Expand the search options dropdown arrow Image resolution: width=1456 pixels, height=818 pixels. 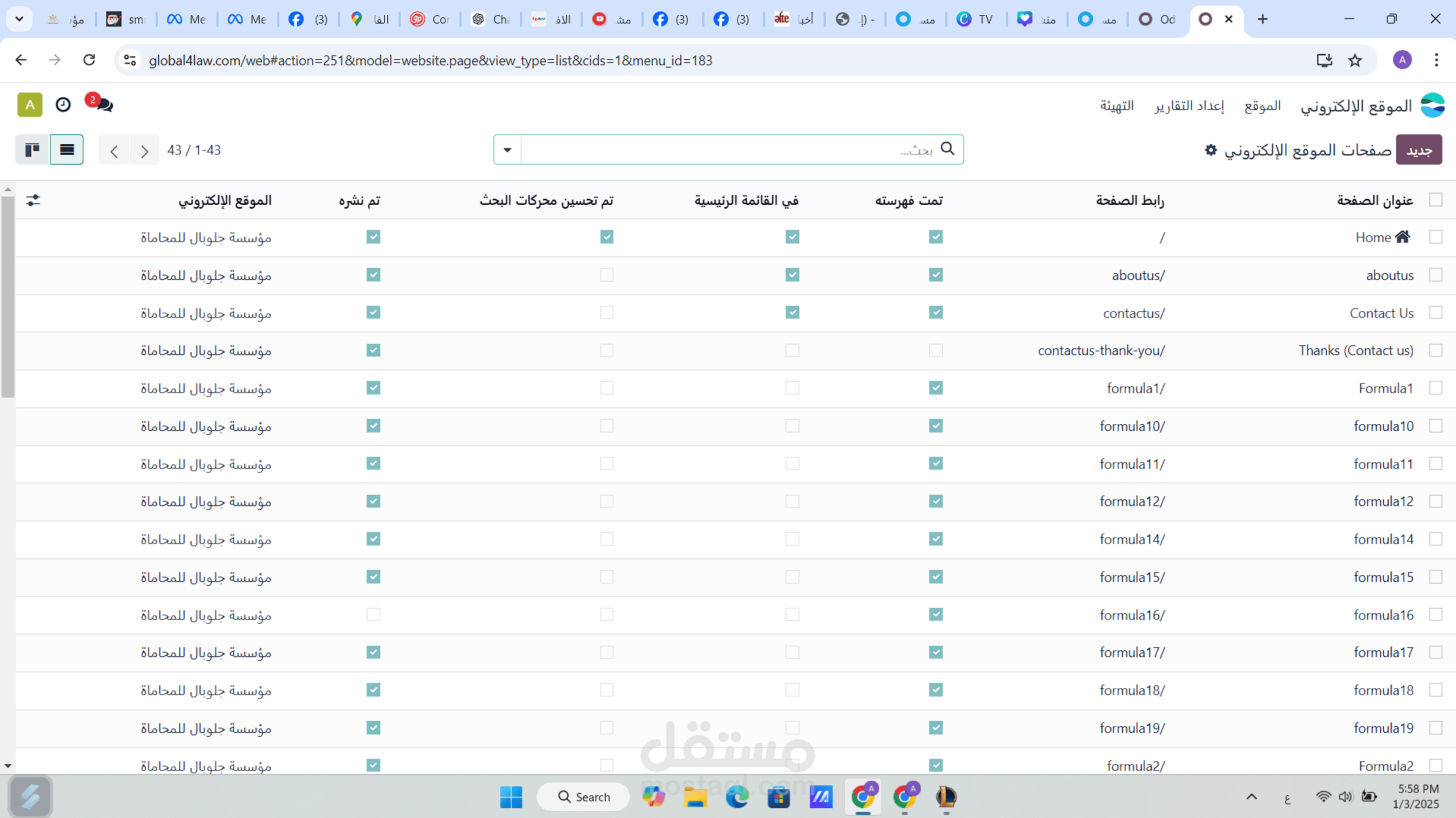coord(508,149)
